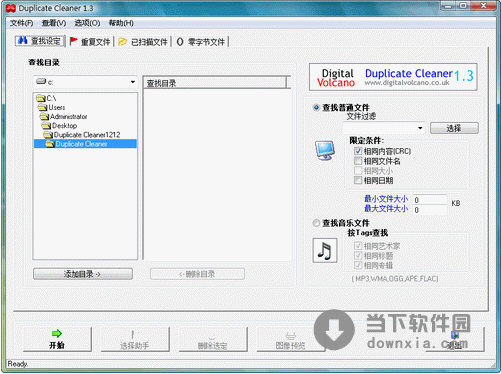Select the 查找普通文件 radio button
Screen dimensions: 501x374
(316, 108)
